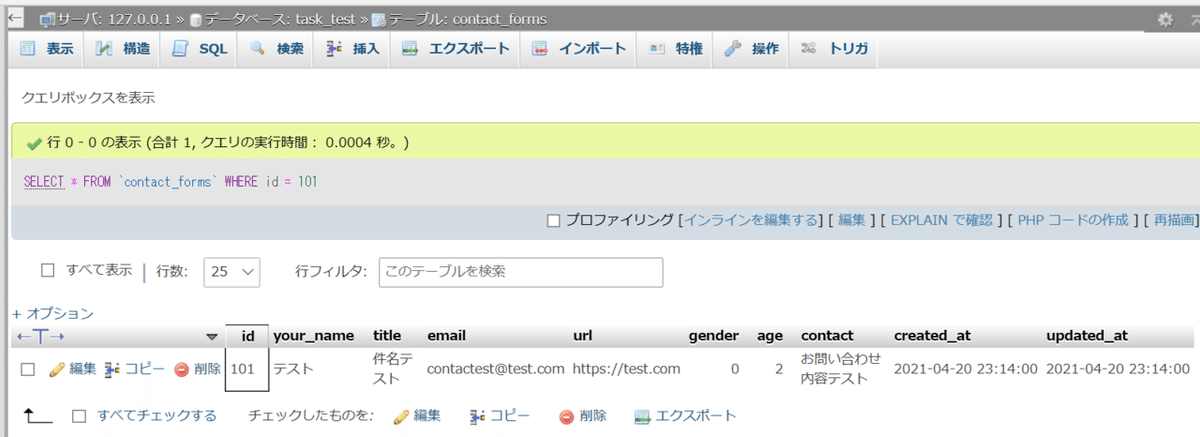Sort by url column header
This screenshot has height=437, width=1200.
click(582, 335)
